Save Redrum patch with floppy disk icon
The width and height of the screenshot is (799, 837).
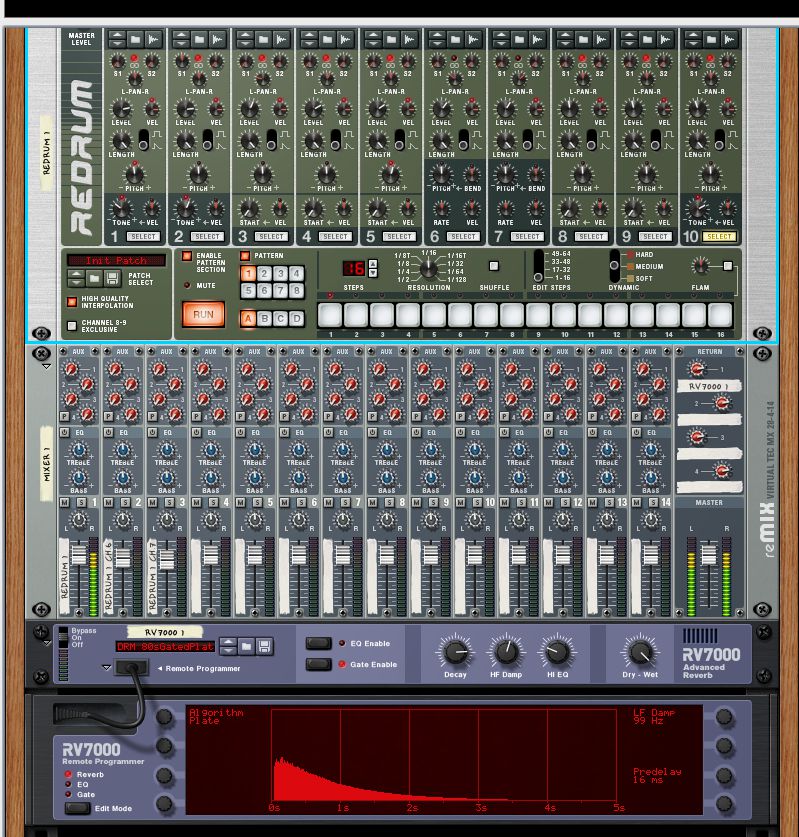[x=112, y=278]
